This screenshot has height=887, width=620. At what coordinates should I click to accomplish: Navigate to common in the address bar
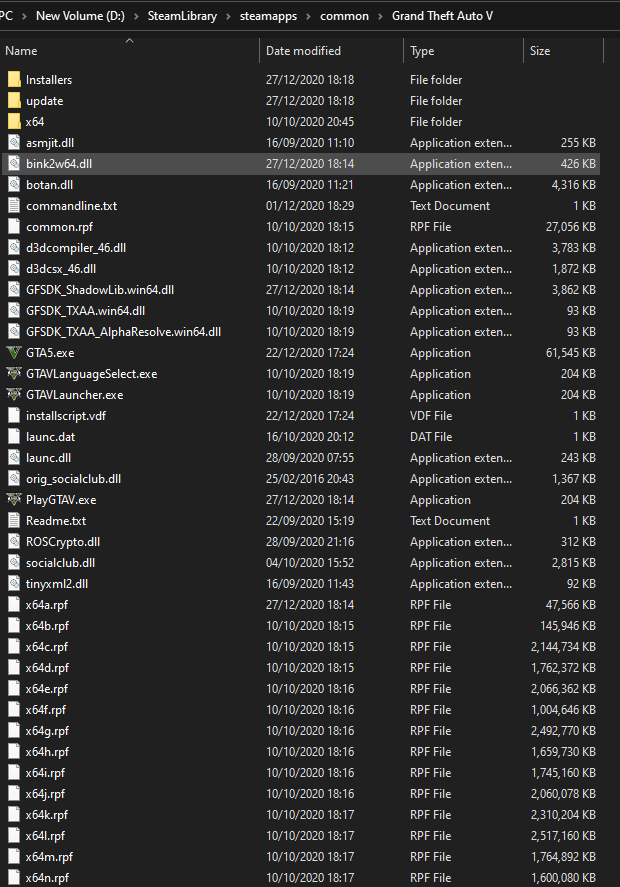click(x=345, y=16)
